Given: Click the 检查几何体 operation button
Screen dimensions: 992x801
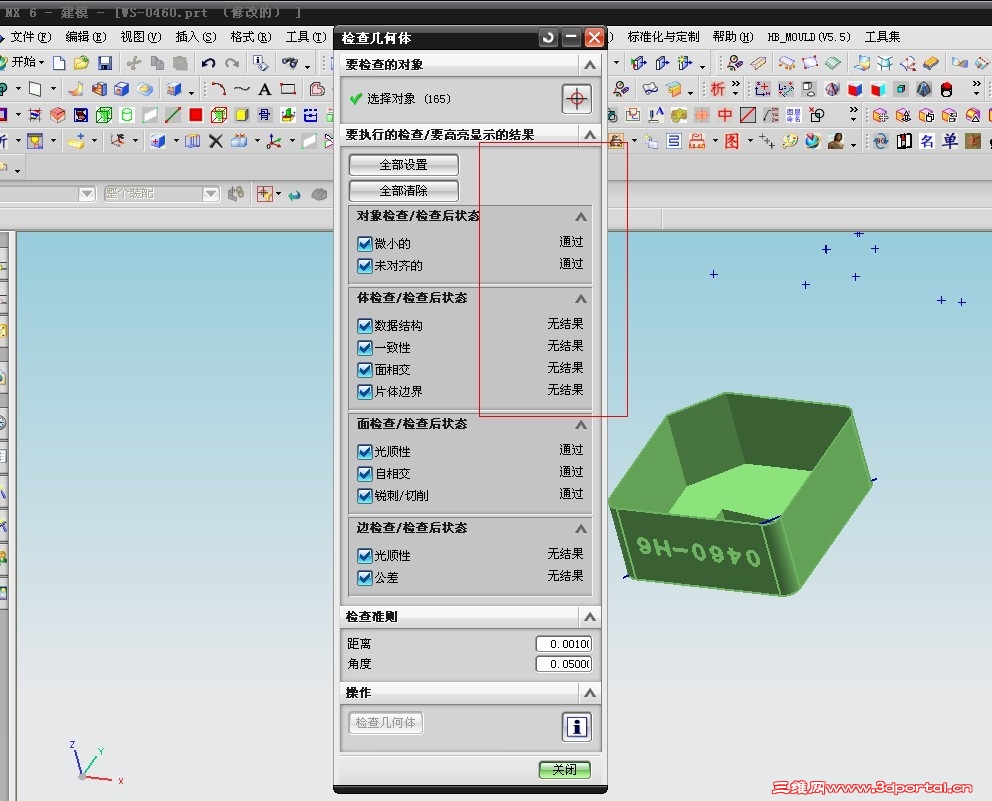Looking at the screenshot, I should coord(385,723).
